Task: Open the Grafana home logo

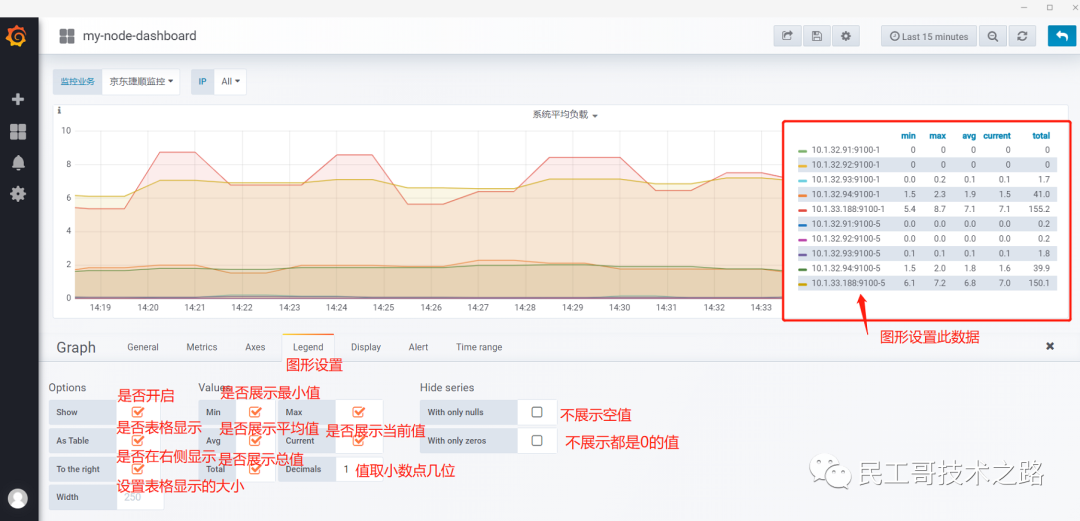Action: click(x=18, y=35)
